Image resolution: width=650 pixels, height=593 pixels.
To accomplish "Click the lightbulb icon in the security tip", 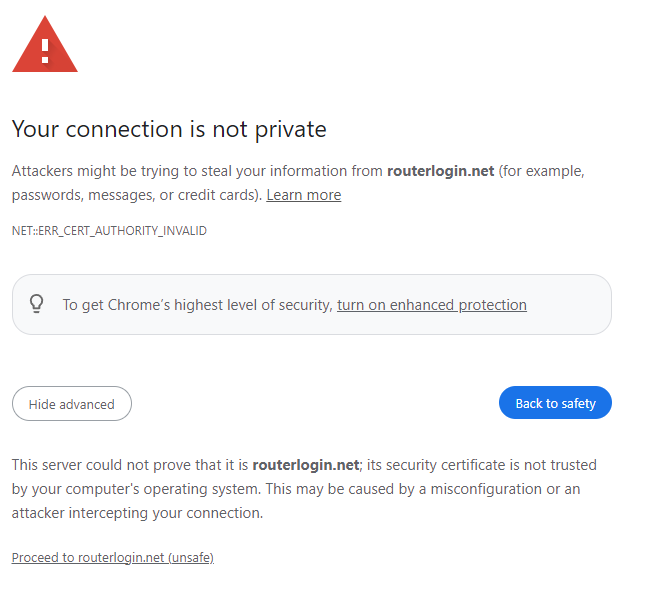I will coord(36,304).
